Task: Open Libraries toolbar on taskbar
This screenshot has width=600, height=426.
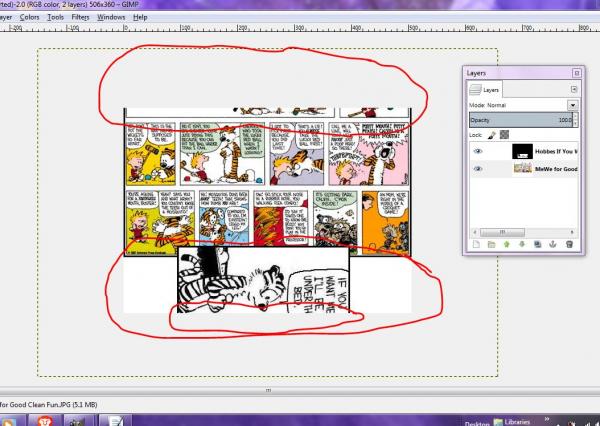Action: coord(513,422)
